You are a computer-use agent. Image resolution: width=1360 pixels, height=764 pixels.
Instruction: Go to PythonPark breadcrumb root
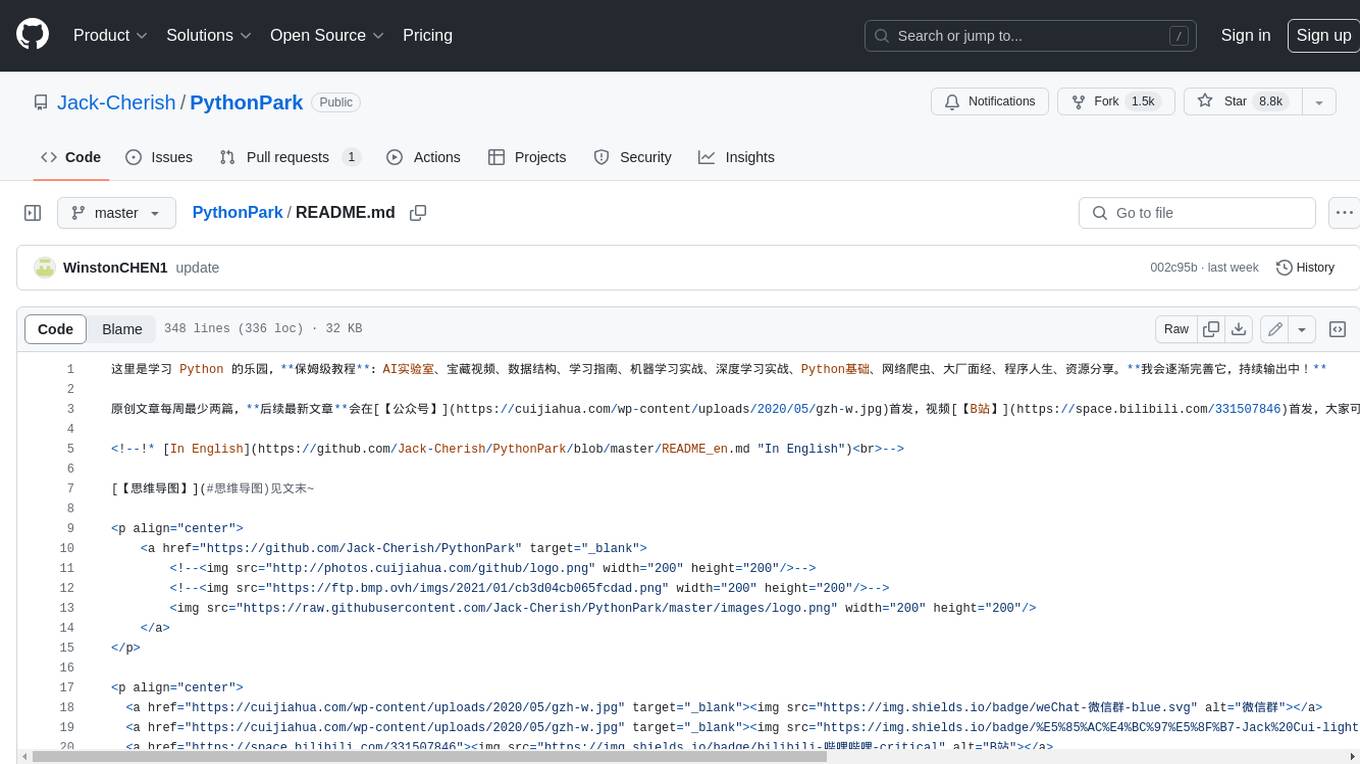[237, 213]
